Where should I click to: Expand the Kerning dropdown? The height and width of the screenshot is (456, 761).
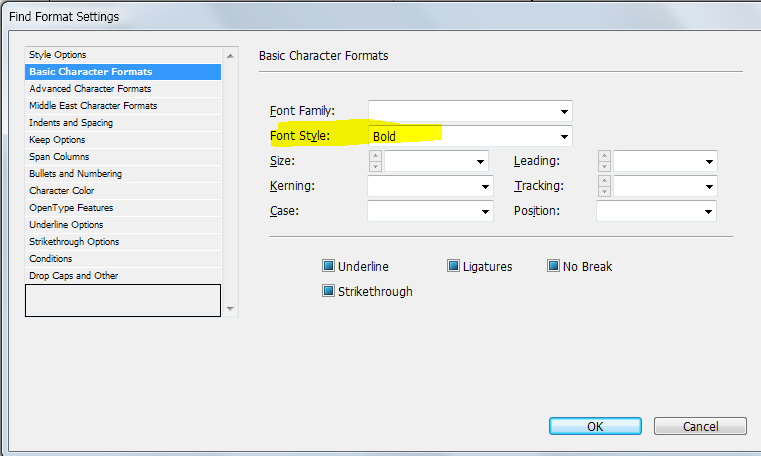[485, 187]
